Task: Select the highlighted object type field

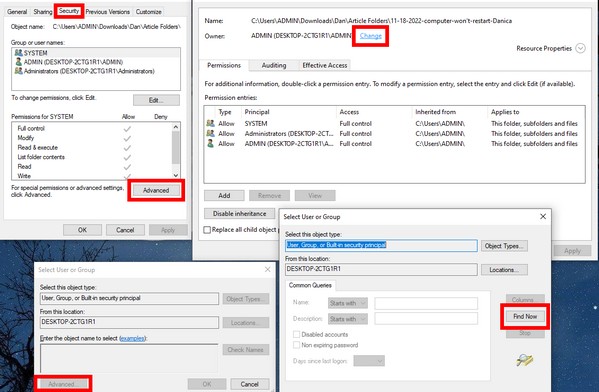Action: [x=381, y=245]
